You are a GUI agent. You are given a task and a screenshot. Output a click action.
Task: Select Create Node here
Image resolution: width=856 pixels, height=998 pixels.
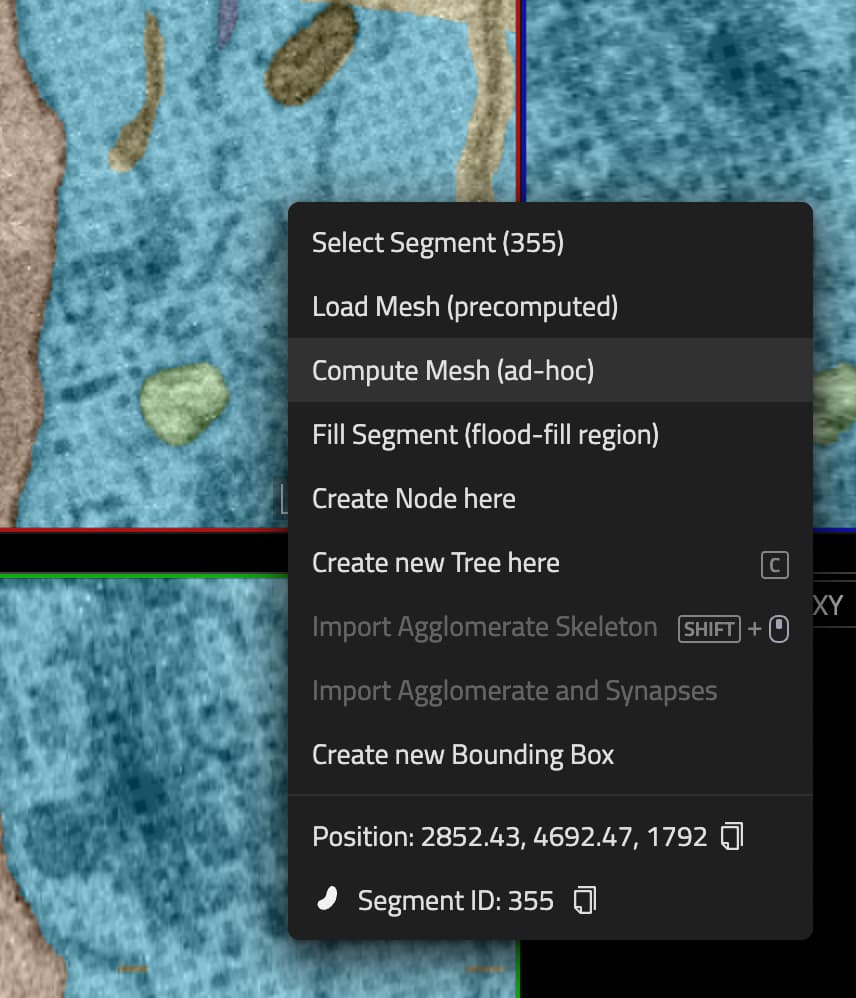(x=413, y=498)
